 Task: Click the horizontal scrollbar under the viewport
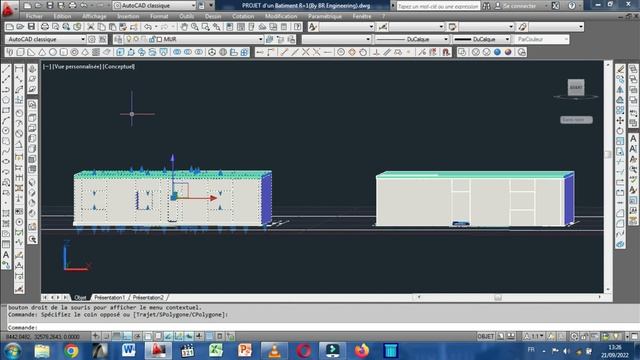[508, 298]
